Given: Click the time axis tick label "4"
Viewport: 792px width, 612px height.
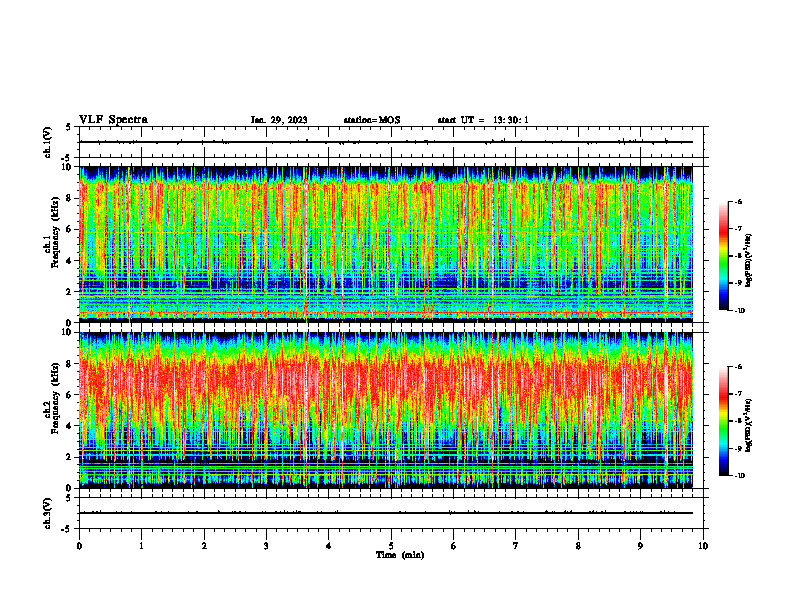Looking at the screenshot, I should tap(329, 546).
